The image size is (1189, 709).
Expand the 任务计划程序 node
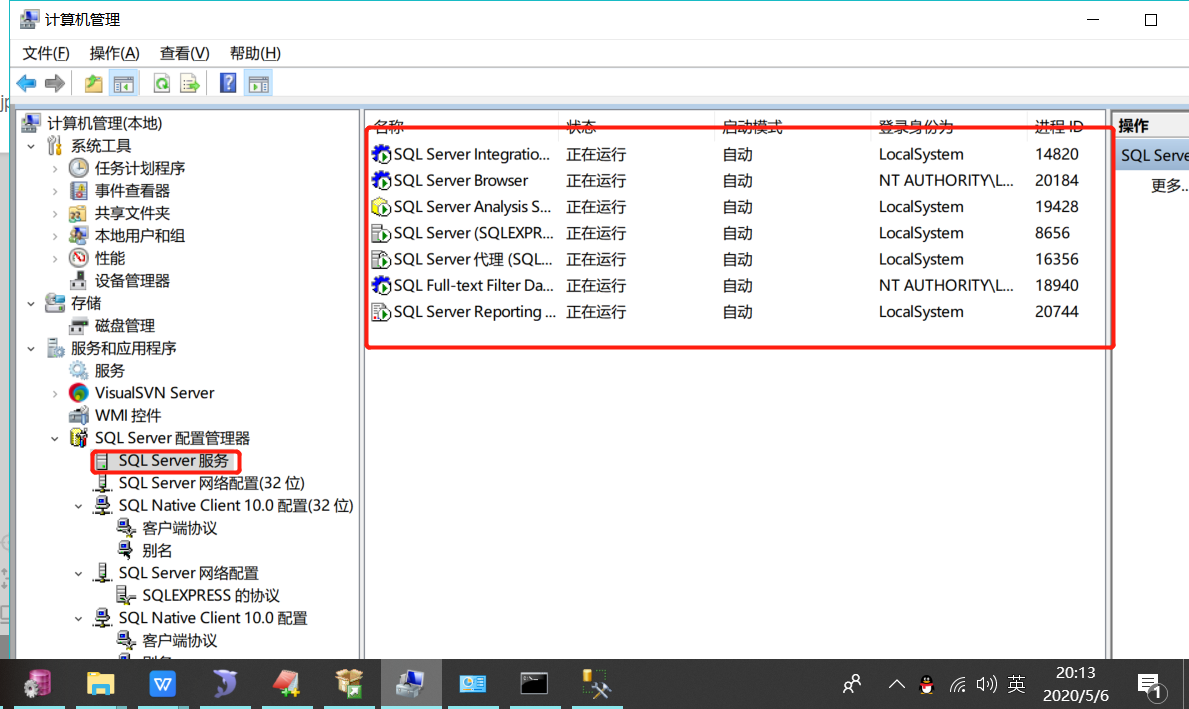(55, 168)
